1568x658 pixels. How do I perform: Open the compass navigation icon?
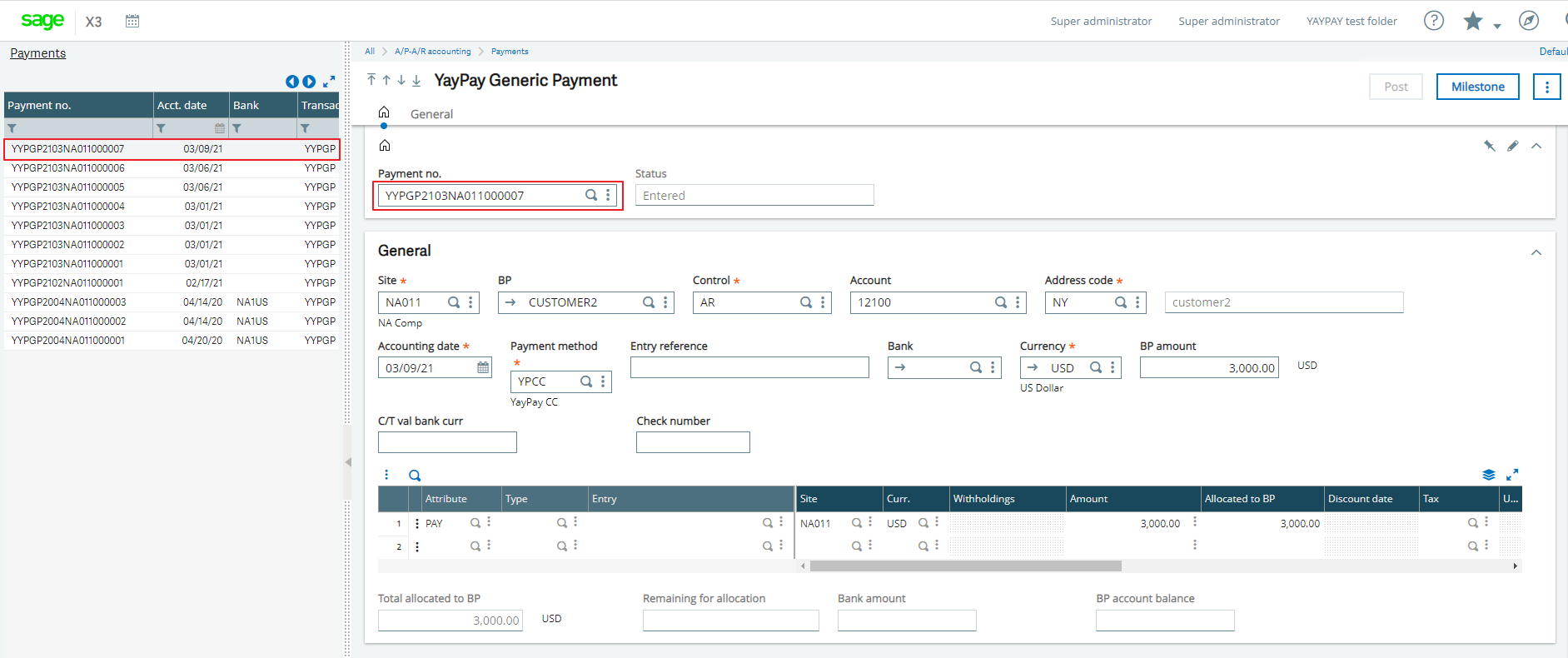click(x=1529, y=21)
